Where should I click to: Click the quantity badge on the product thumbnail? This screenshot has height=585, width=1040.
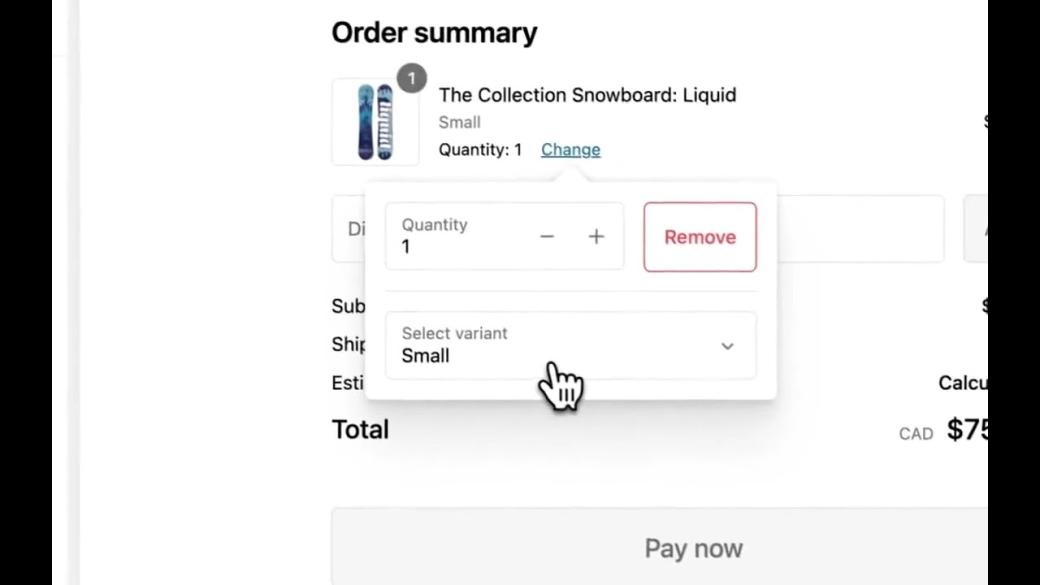click(x=411, y=78)
